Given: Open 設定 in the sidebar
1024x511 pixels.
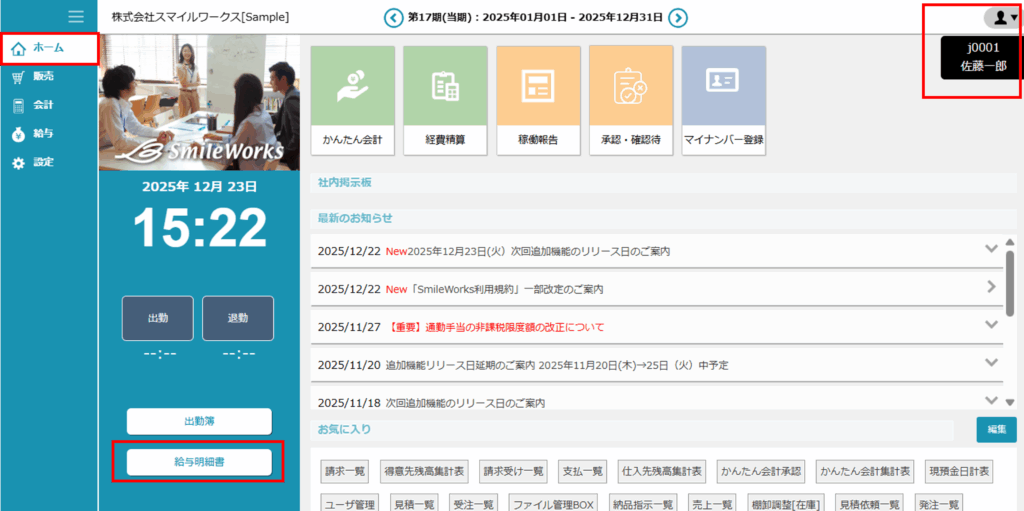Looking at the screenshot, I should coord(42,162).
